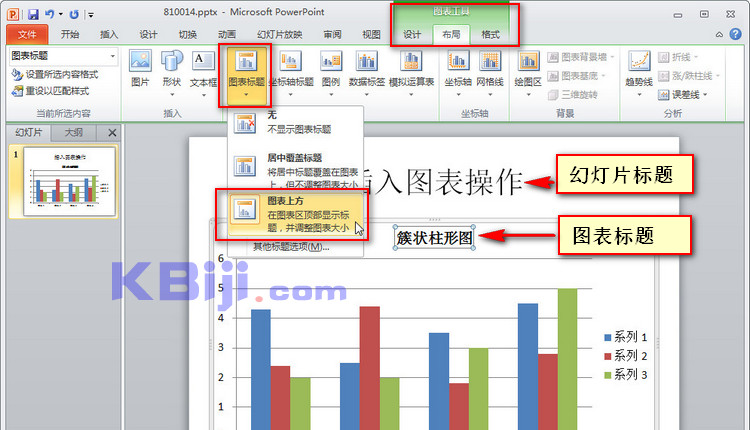Open the 文件 (File) tab
Image resolution: width=750 pixels, height=430 pixels.
click(x=27, y=34)
